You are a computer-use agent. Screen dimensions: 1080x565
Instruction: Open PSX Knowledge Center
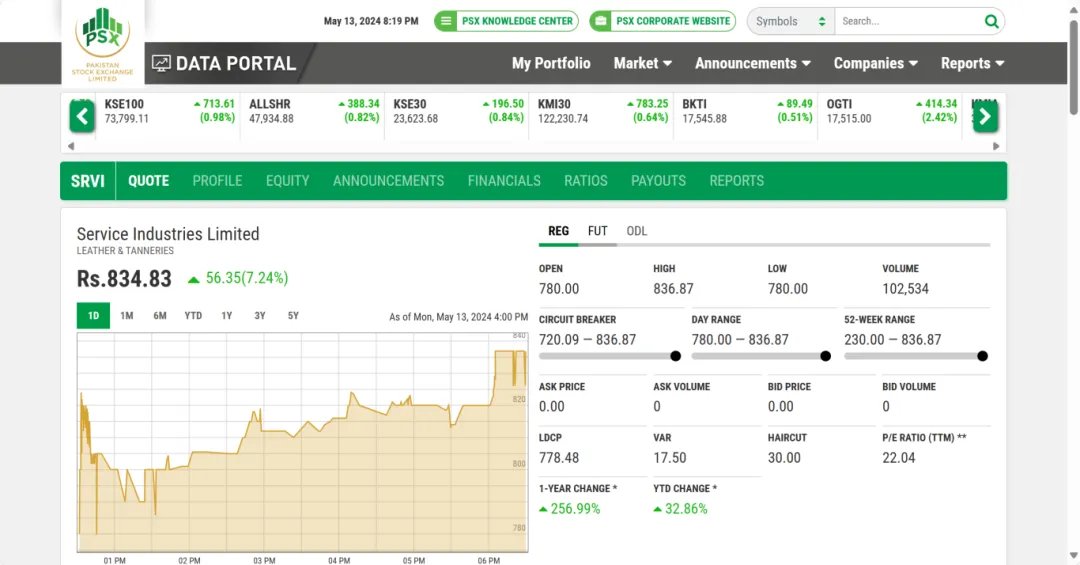506,21
